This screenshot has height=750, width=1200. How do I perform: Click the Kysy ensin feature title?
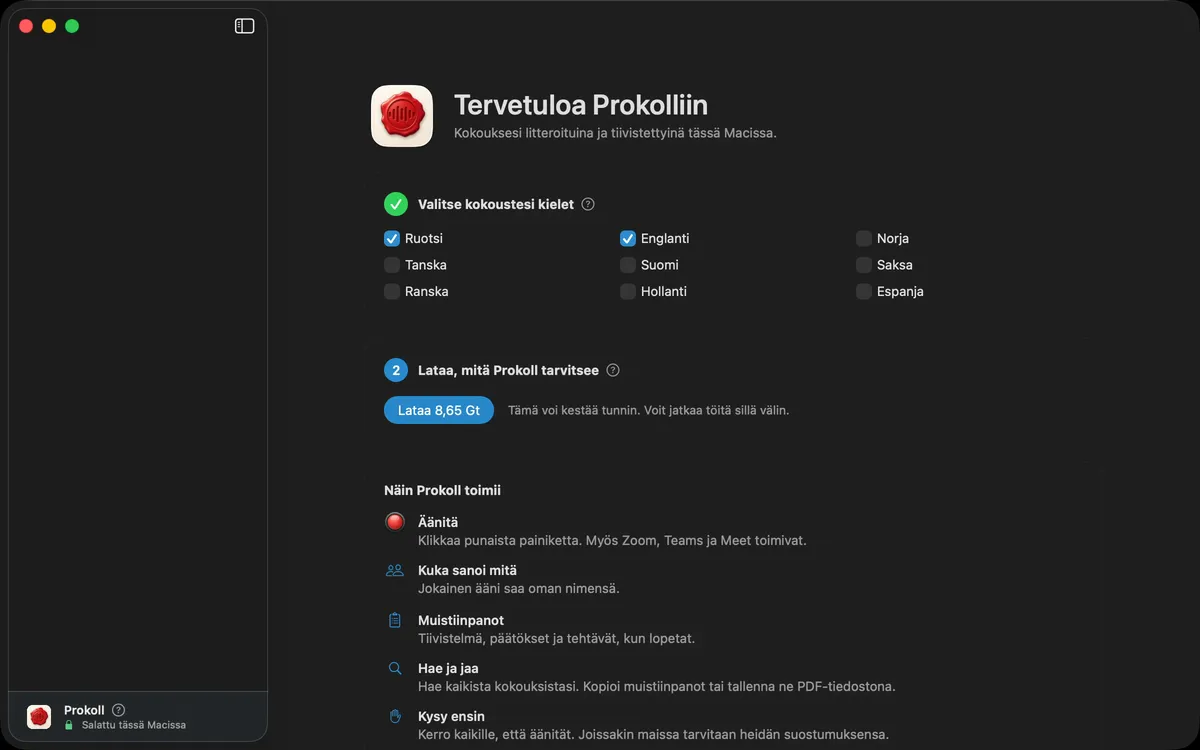(451, 716)
